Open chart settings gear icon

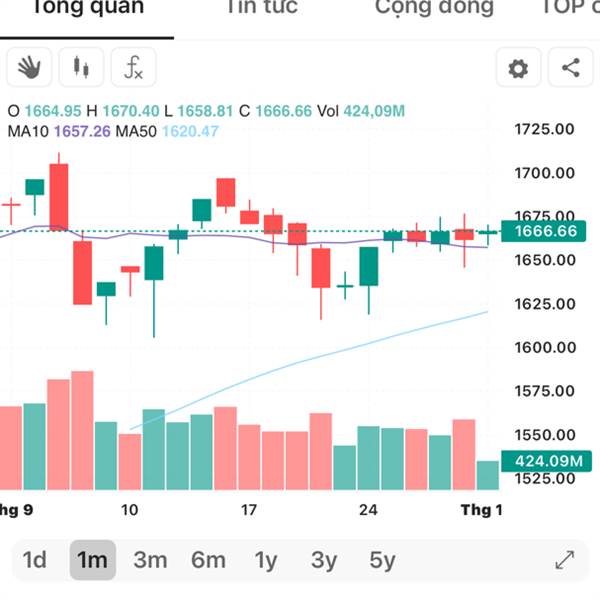[518, 68]
